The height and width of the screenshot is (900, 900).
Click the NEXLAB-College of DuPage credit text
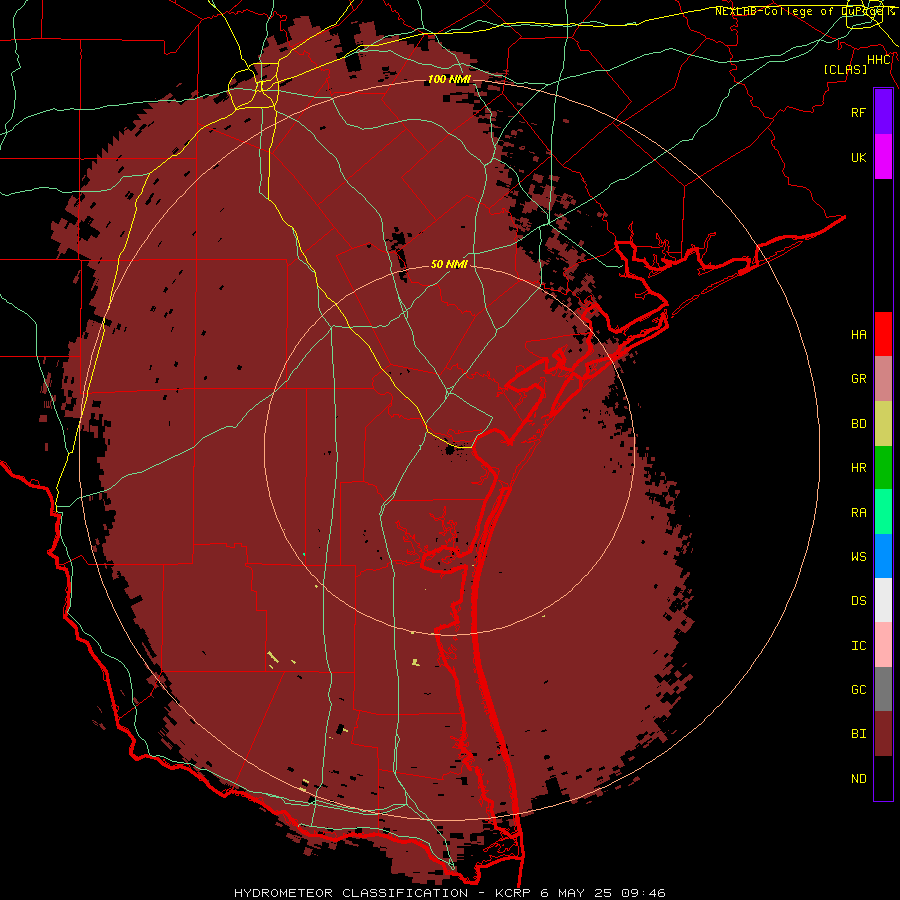(801, 11)
